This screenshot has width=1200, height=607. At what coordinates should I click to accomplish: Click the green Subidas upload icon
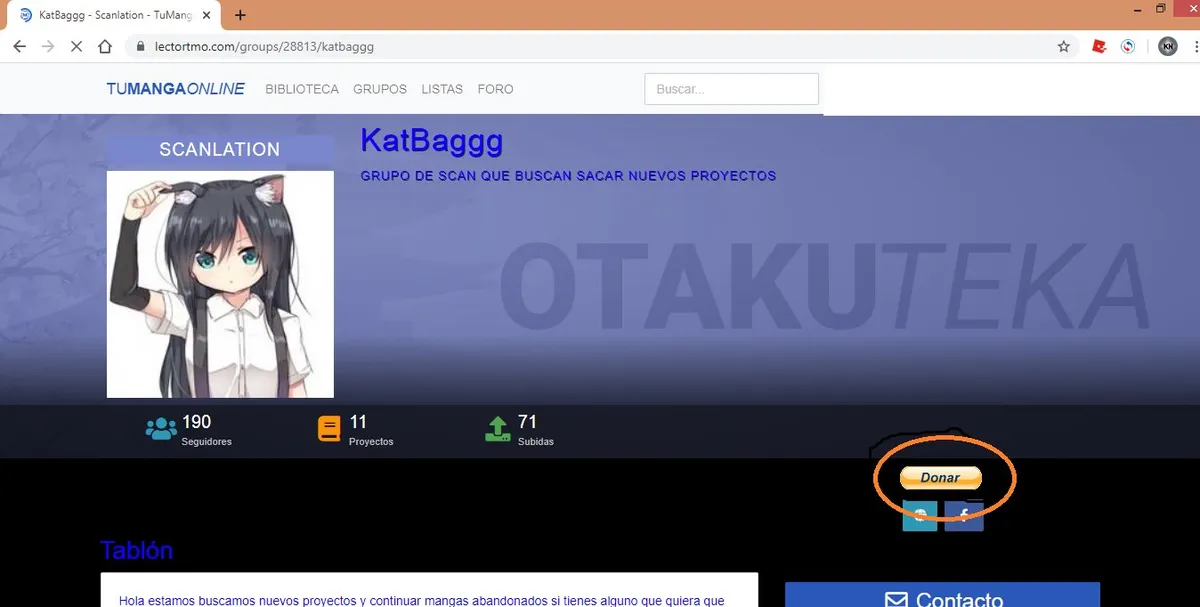point(497,429)
